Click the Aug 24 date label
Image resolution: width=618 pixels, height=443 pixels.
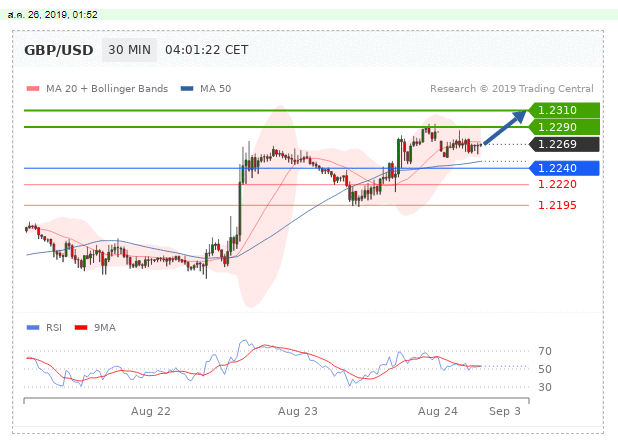(x=437, y=411)
